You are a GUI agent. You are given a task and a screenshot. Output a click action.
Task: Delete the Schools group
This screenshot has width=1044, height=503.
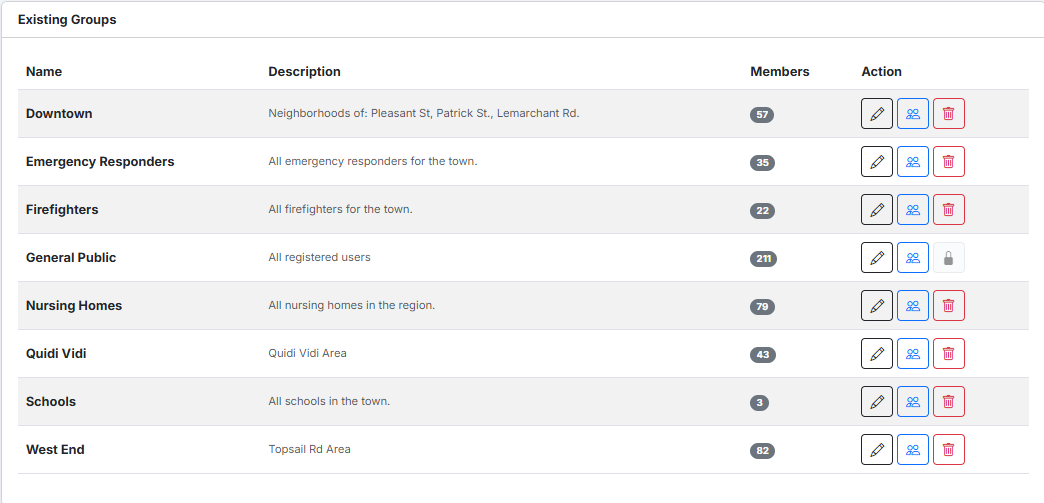tap(948, 402)
